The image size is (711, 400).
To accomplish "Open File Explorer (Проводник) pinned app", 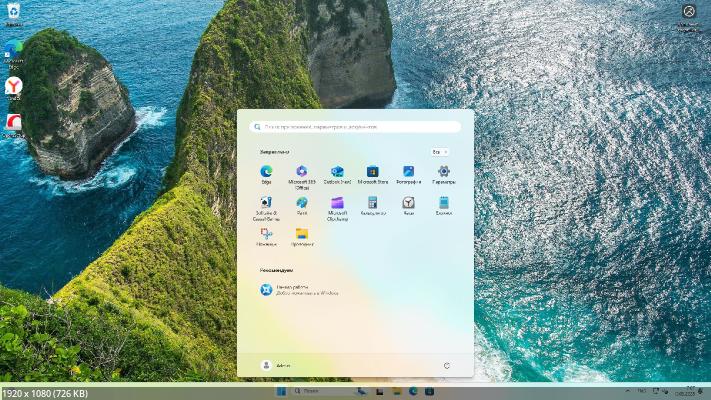I will click(302, 237).
